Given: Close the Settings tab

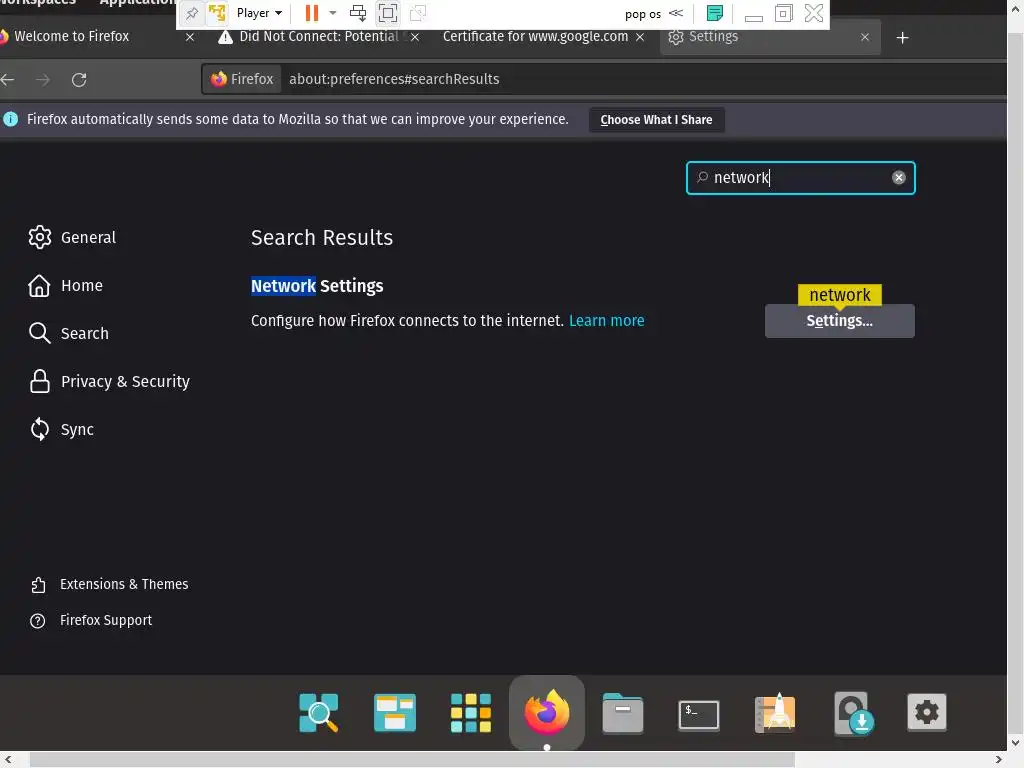Looking at the screenshot, I should pyautogui.click(x=865, y=37).
